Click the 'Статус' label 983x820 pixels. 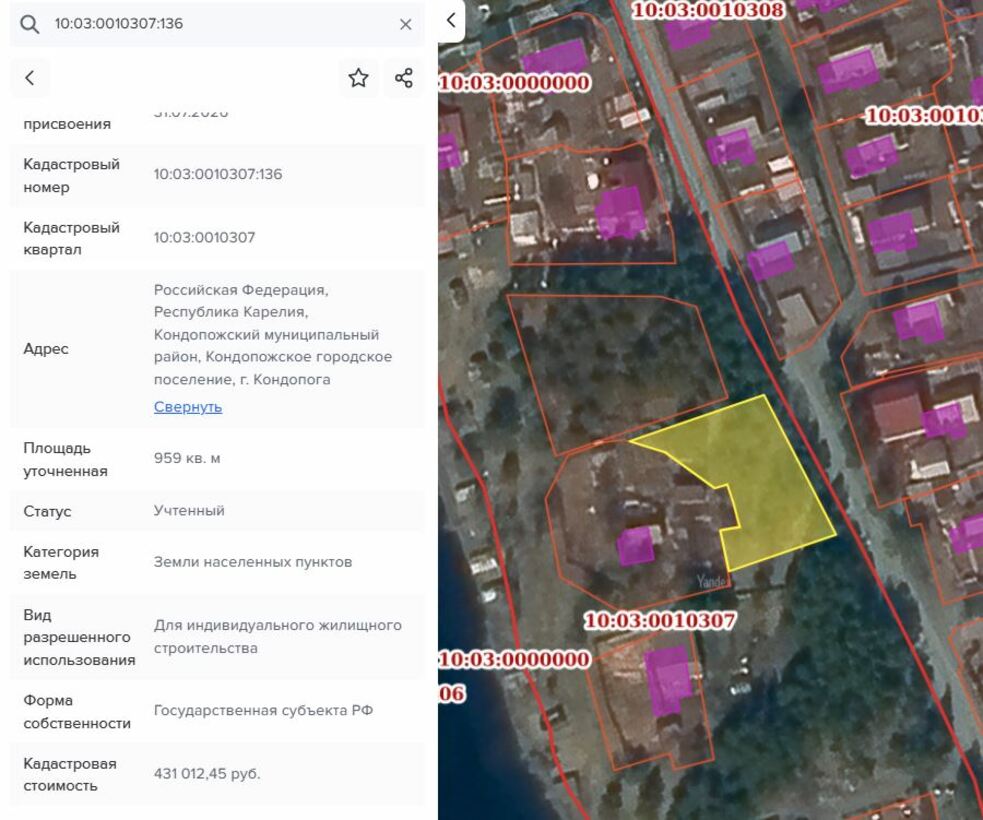[x=47, y=511]
